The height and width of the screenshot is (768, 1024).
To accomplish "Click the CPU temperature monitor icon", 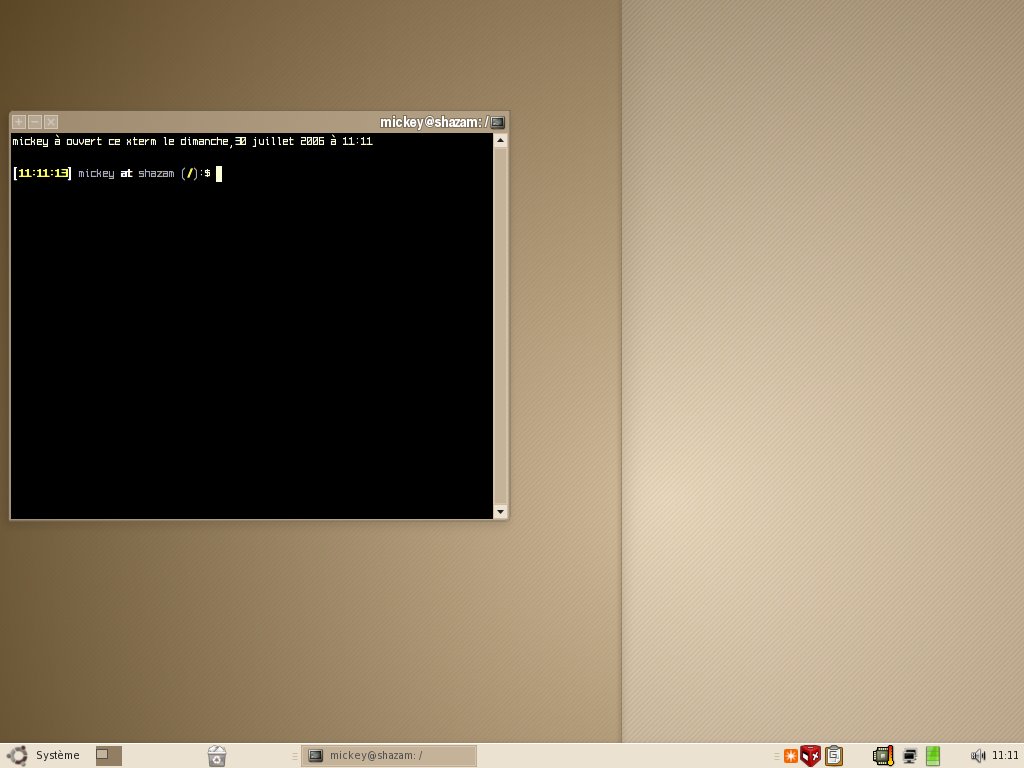I will (x=883, y=756).
